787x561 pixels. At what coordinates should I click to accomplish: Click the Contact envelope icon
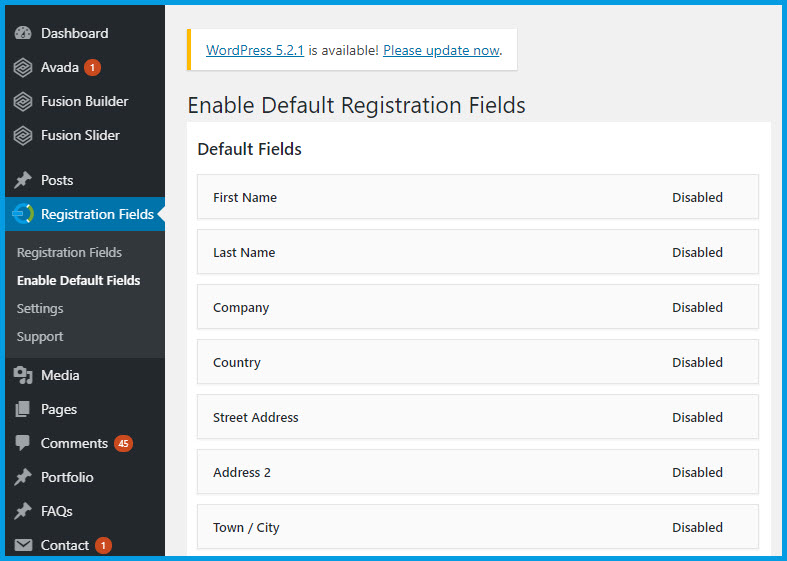23,545
